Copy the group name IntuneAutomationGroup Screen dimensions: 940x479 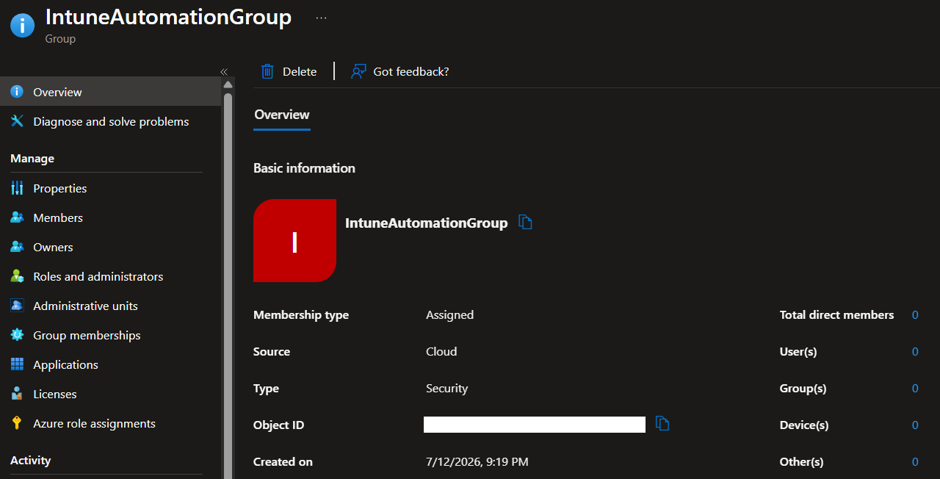[525, 222]
